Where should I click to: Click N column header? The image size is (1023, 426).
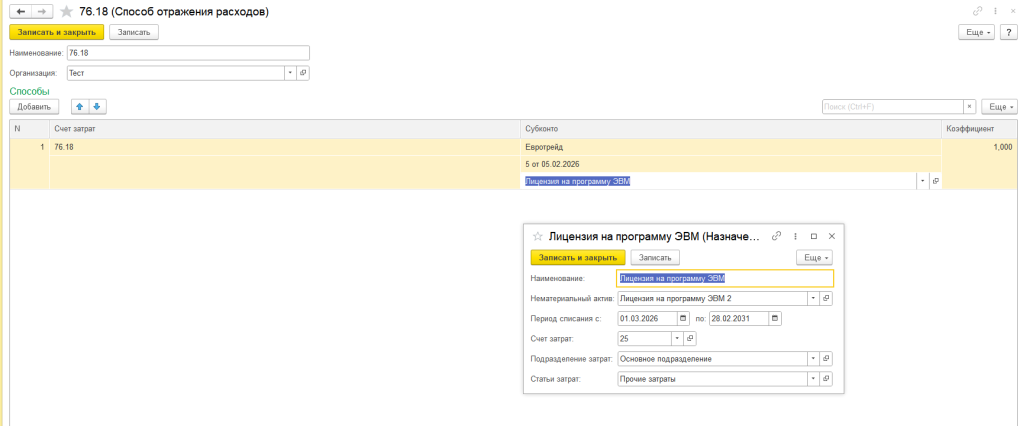[x=29, y=129]
